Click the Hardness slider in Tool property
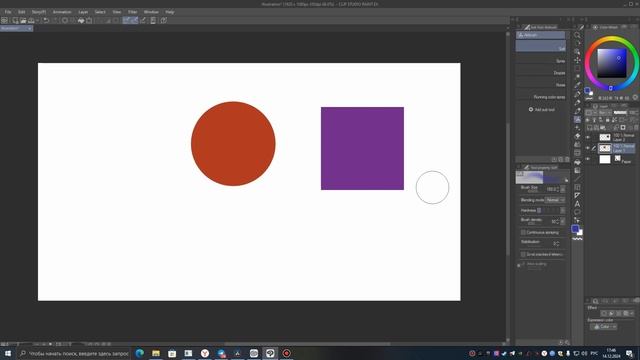640x360 pixels. (549, 210)
